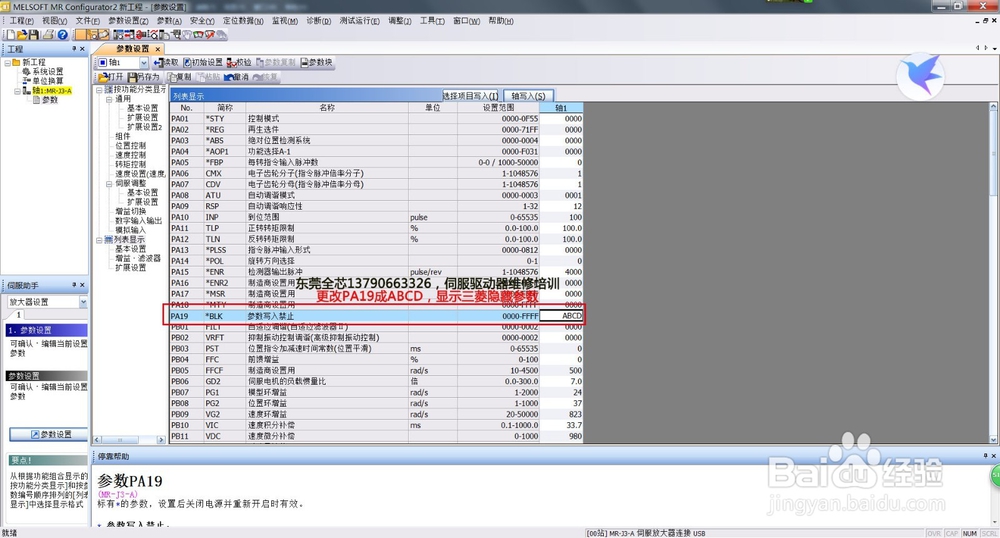1000x538 pixels.
Task: Open the 放大器设置 dropdown in servo assistant
Action: click(83, 302)
